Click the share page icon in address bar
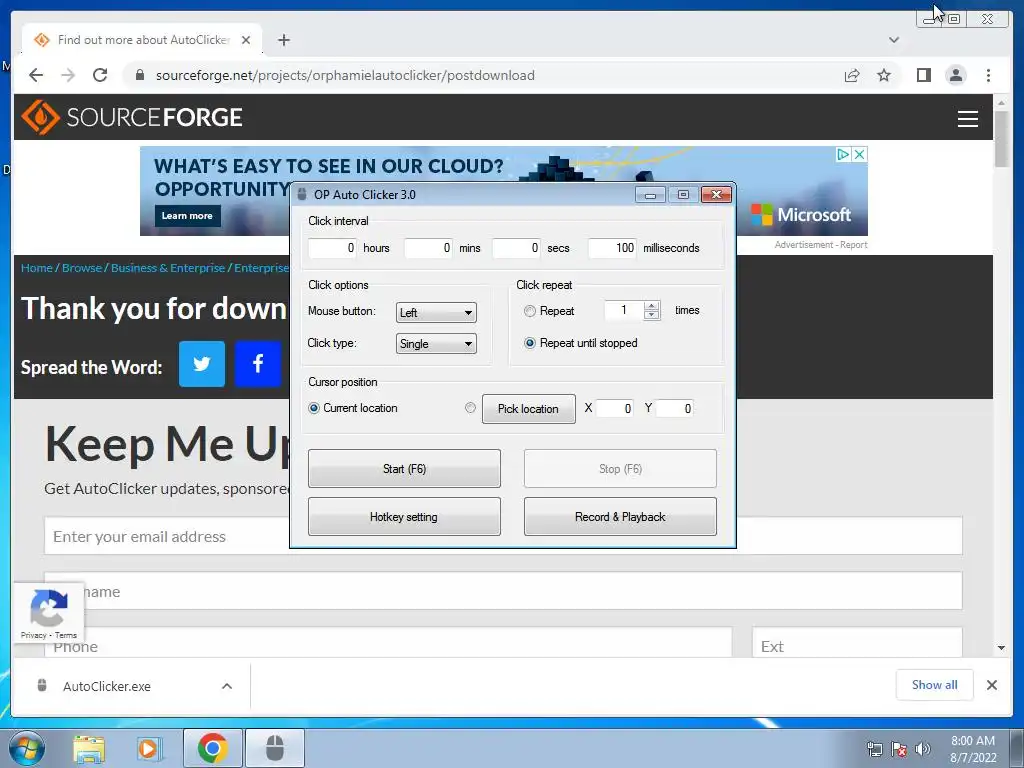1024x768 pixels. (x=852, y=75)
